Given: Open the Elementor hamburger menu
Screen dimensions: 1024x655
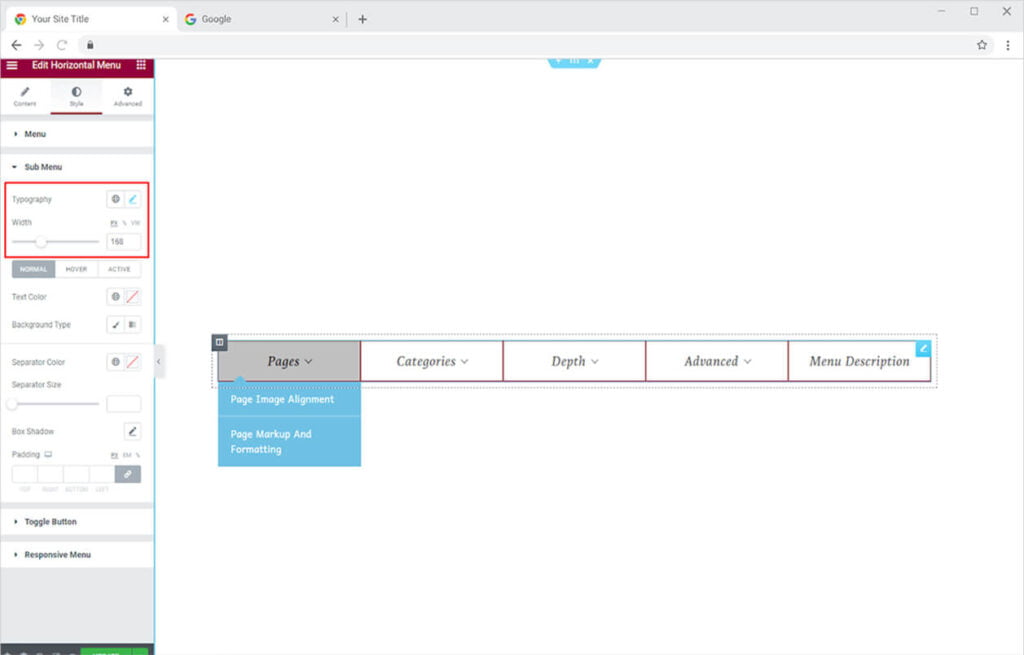Looking at the screenshot, I should coord(12,65).
